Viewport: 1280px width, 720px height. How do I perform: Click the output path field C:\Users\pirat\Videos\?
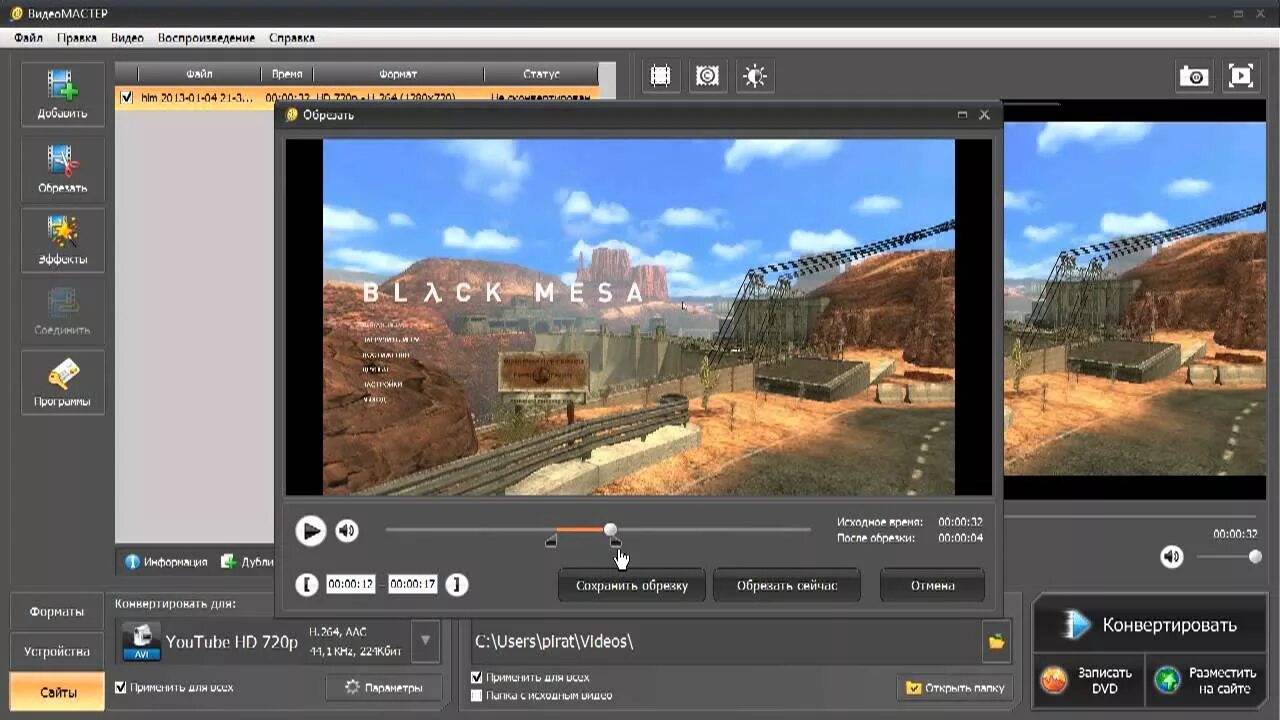point(727,642)
